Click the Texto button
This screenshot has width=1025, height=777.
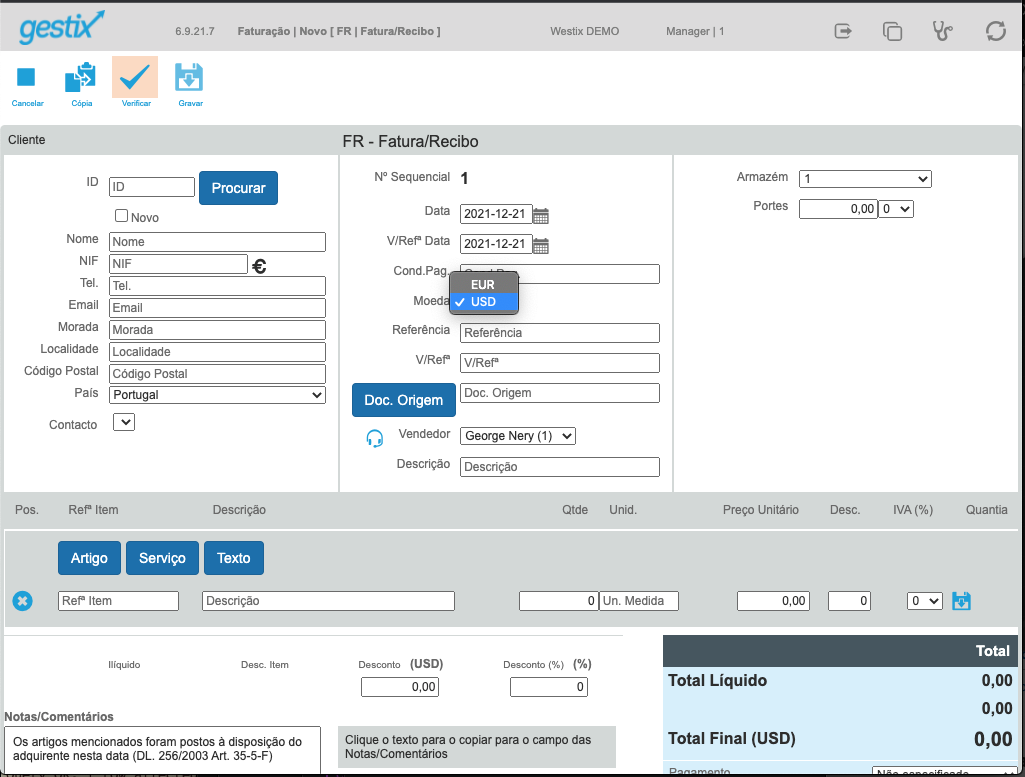(233, 558)
